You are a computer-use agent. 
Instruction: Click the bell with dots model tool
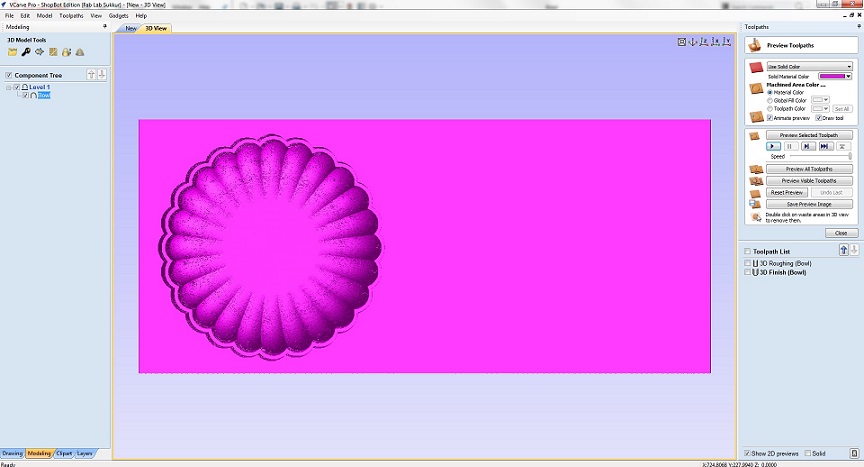pos(66,52)
